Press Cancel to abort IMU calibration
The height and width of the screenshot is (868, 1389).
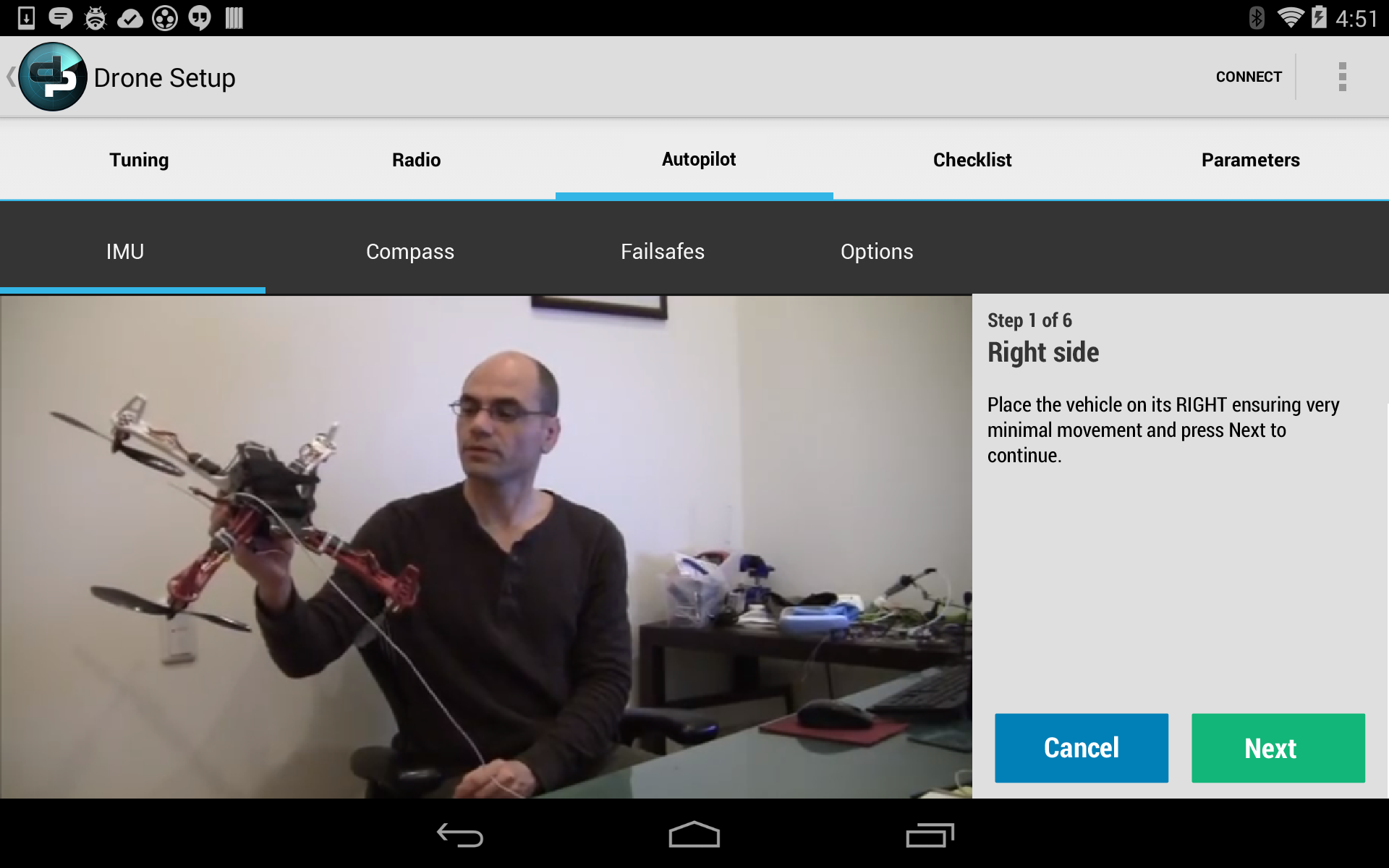tap(1080, 747)
